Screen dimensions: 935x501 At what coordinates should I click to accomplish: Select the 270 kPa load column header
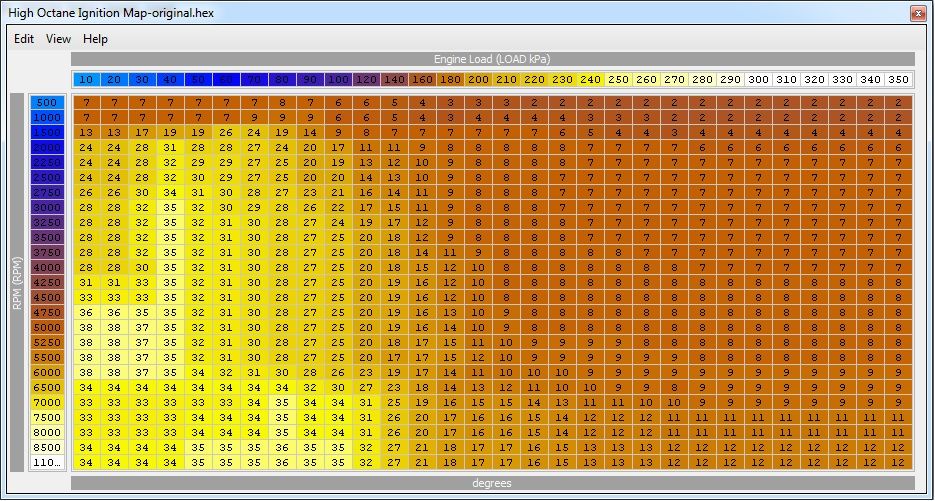pyautogui.click(x=675, y=79)
